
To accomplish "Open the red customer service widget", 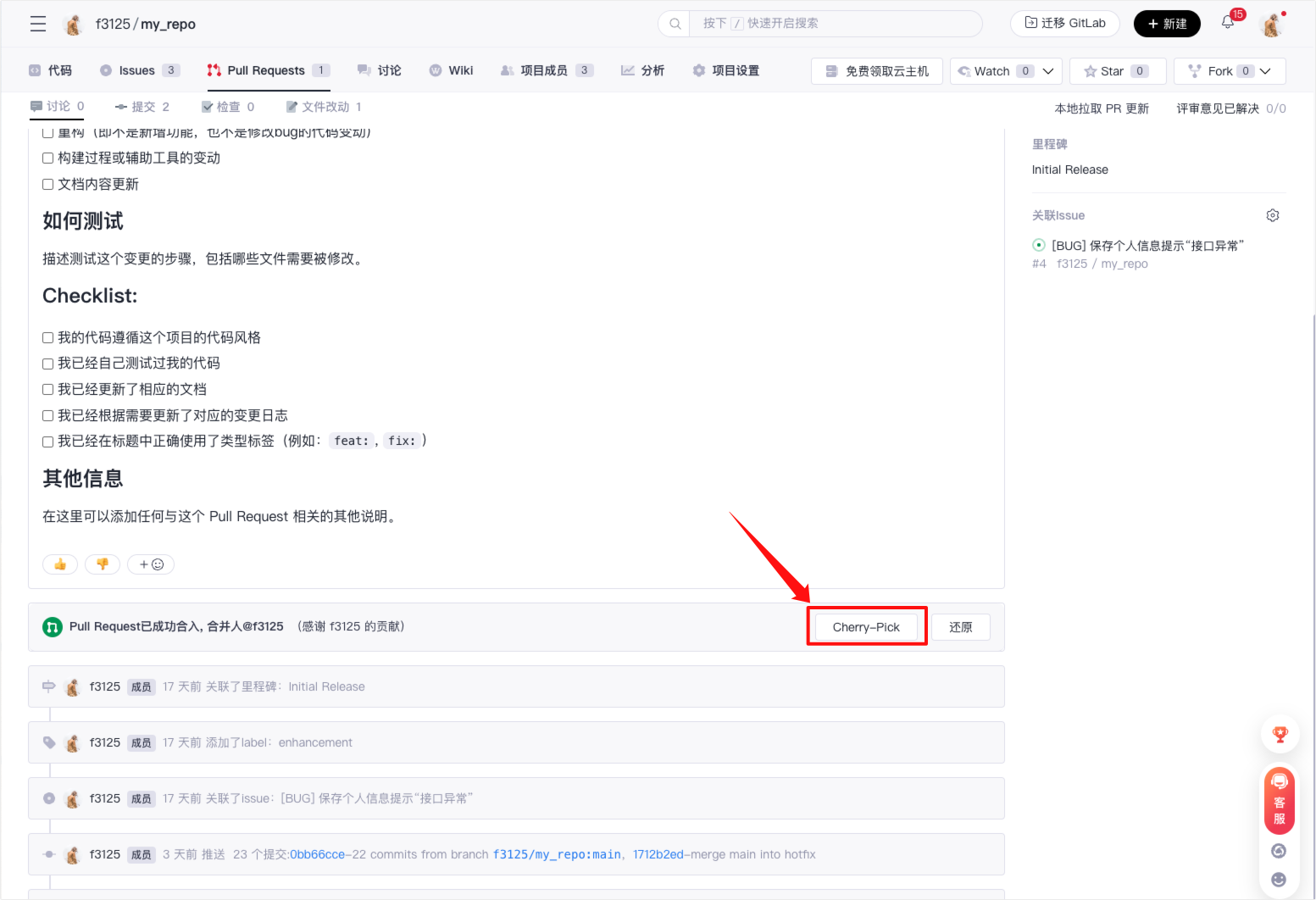I will 1280,801.
